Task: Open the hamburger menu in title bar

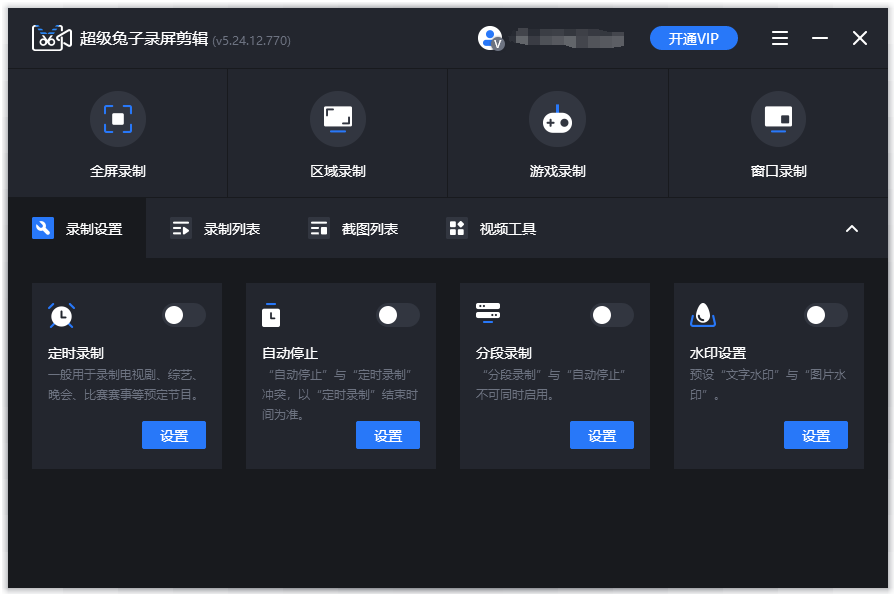Action: 780,39
